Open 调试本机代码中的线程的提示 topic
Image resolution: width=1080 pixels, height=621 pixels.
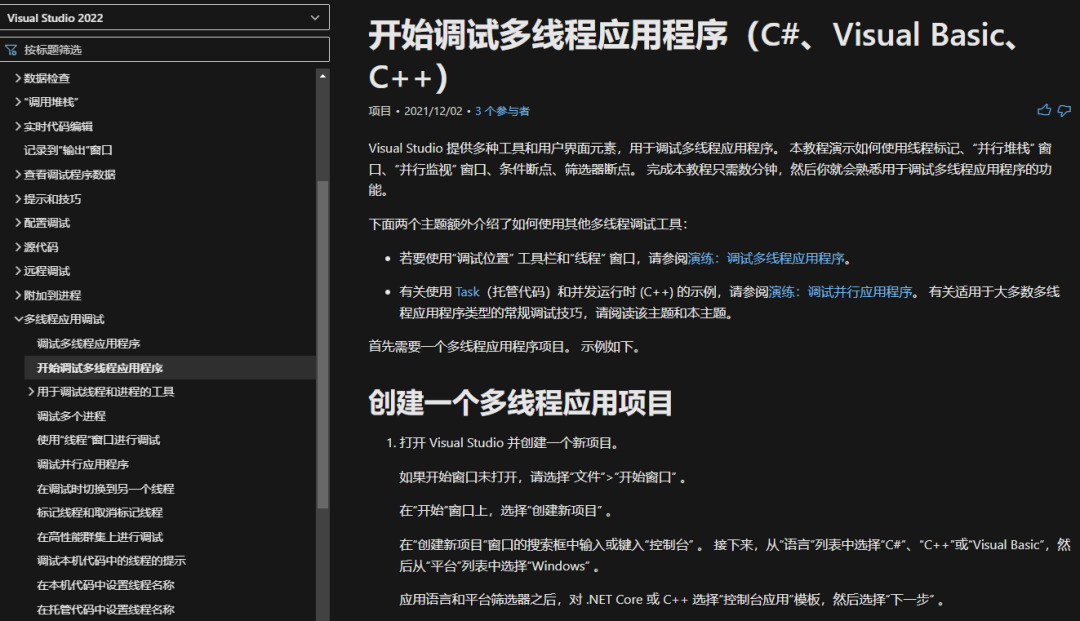(x=111, y=560)
